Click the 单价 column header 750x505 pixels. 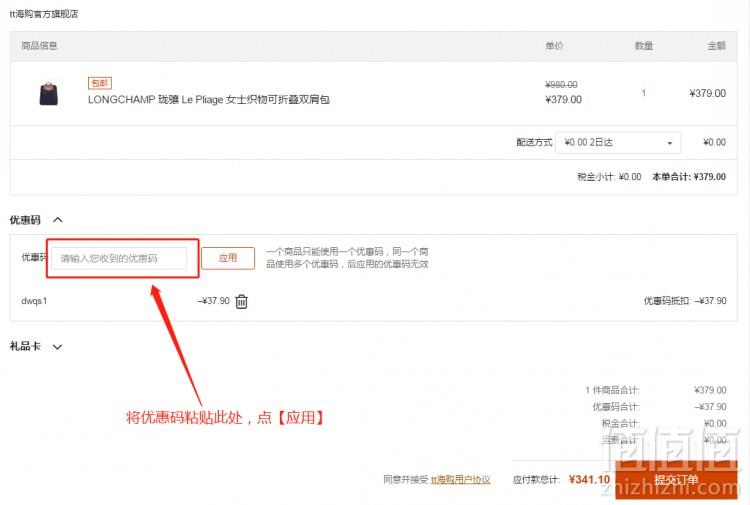[x=554, y=46]
